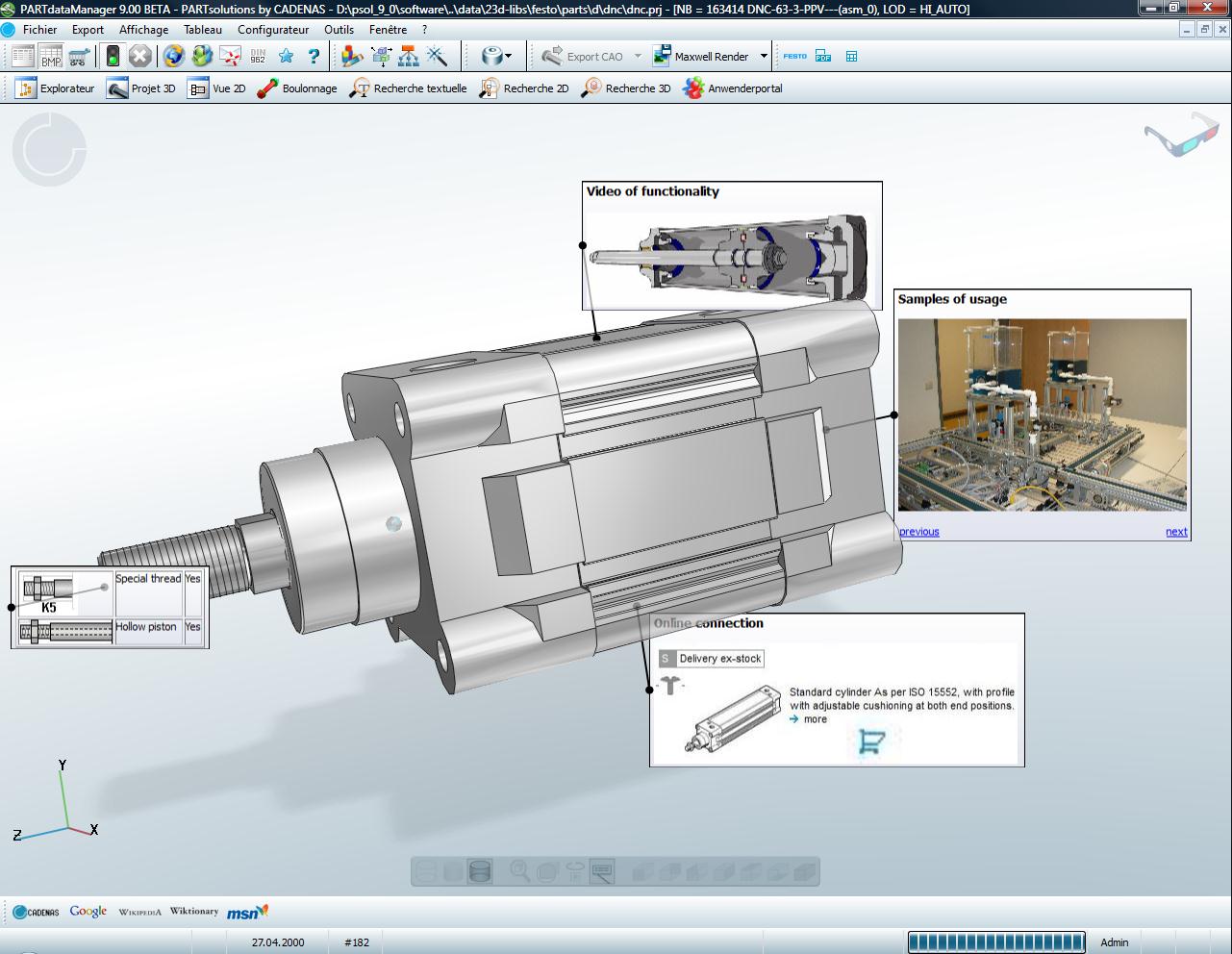Viewport: 1232px width, 954px height.
Task: Open the ? help menu
Action: [x=424, y=30]
